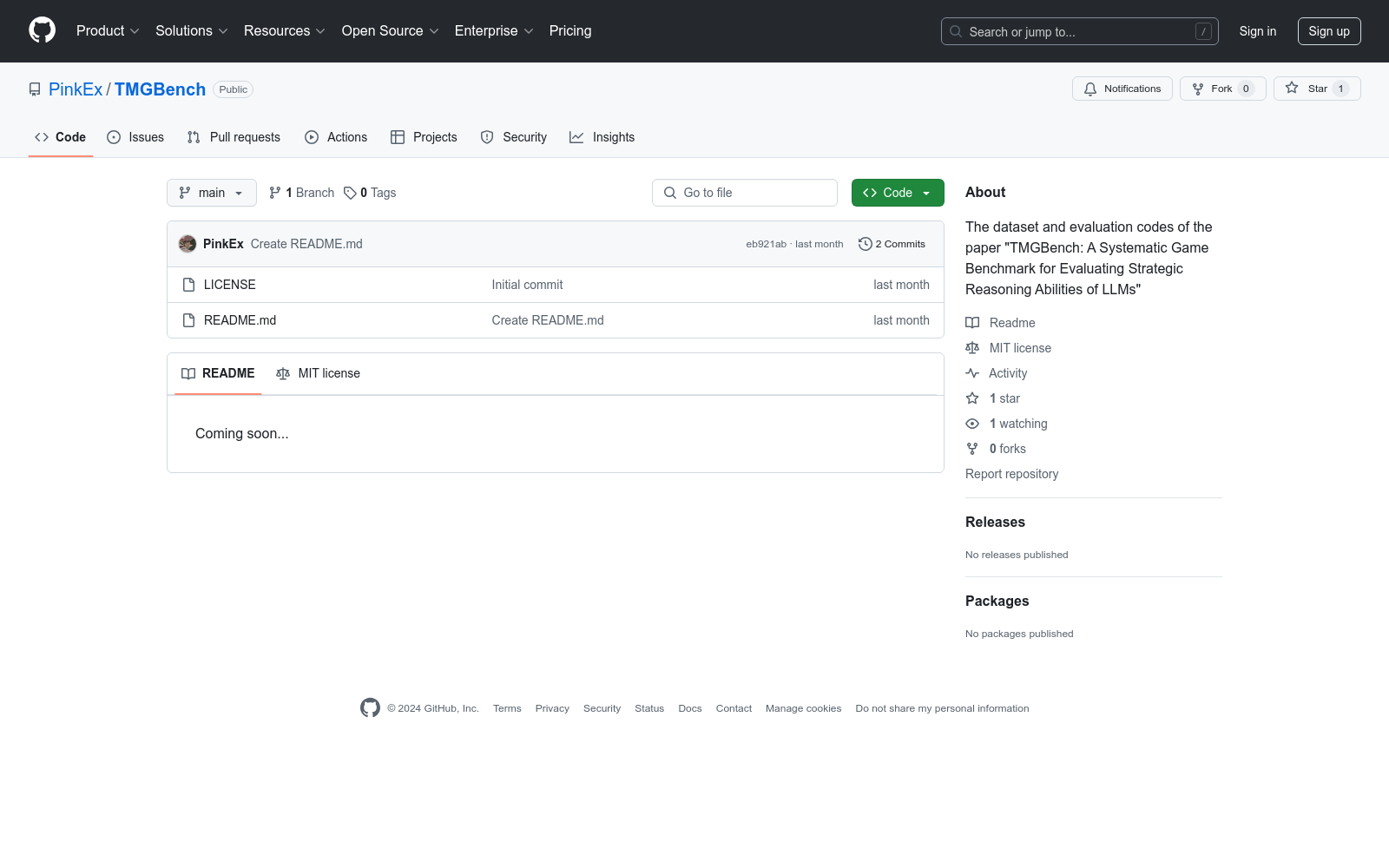Click the repository icon beside PinkEx

35,89
